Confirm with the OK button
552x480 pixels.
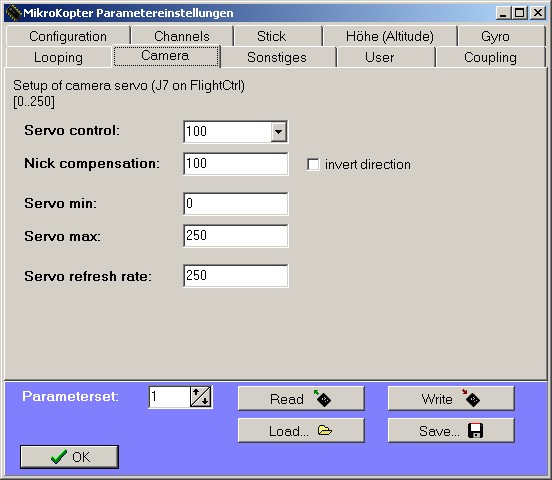(69, 457)
